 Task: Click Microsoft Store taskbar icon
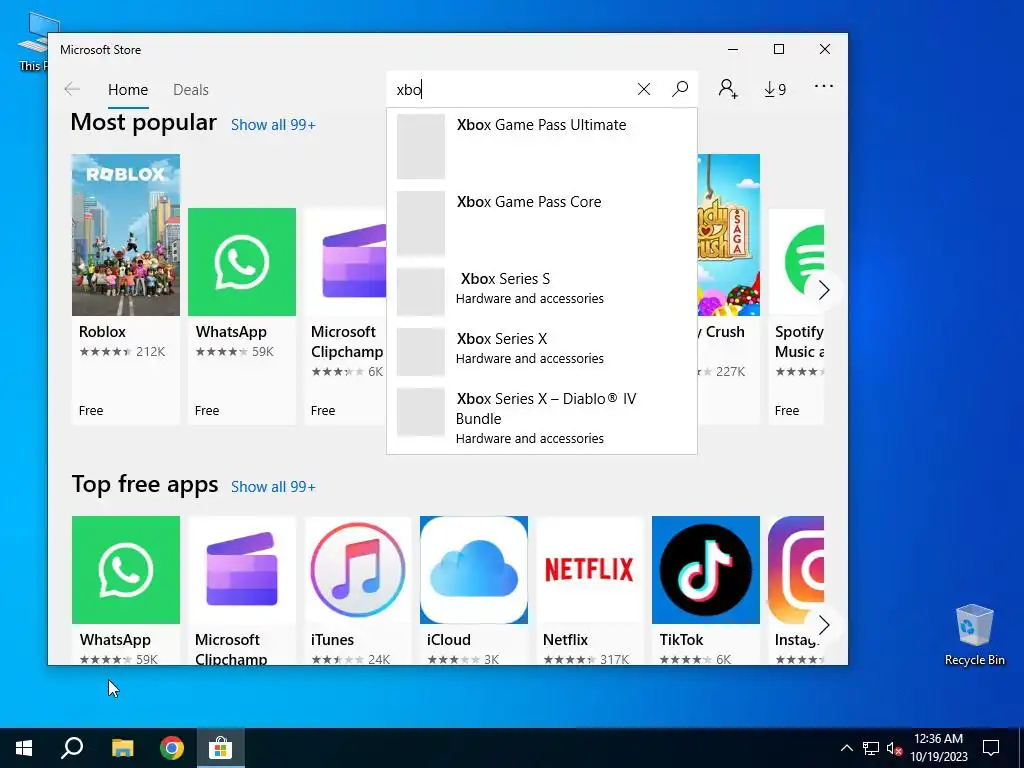coord(221,748)
